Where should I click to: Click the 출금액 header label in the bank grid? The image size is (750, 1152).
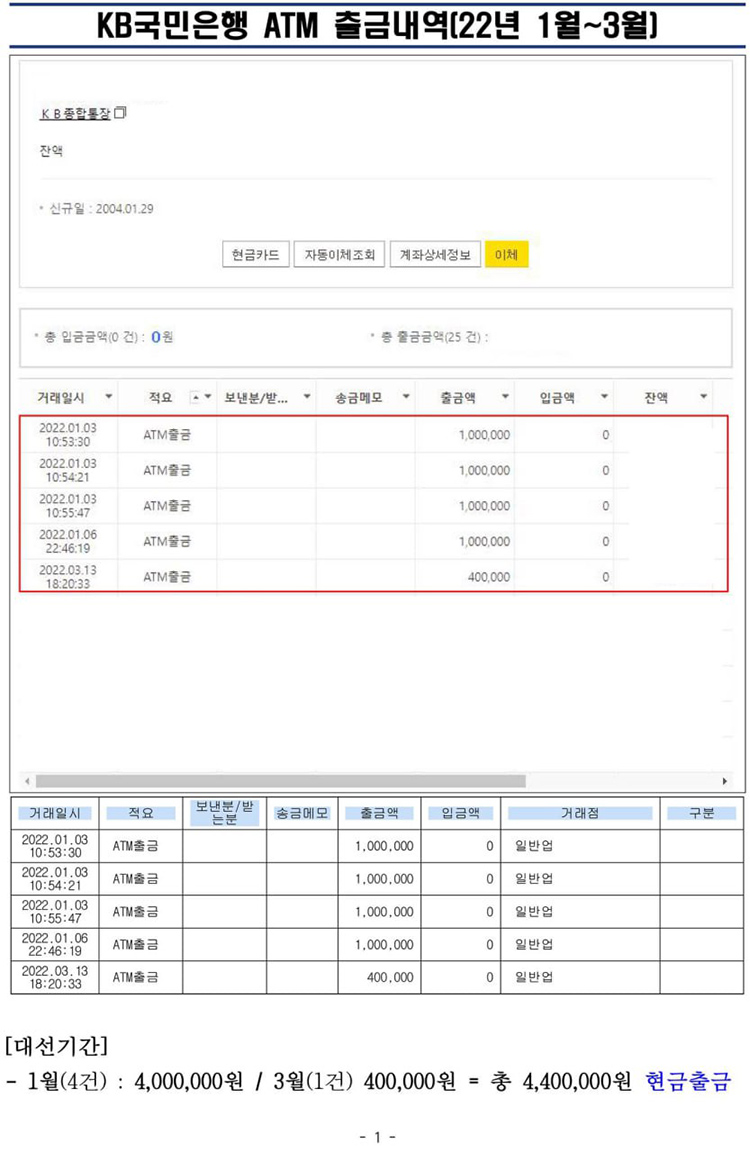(x=458, y=397)
